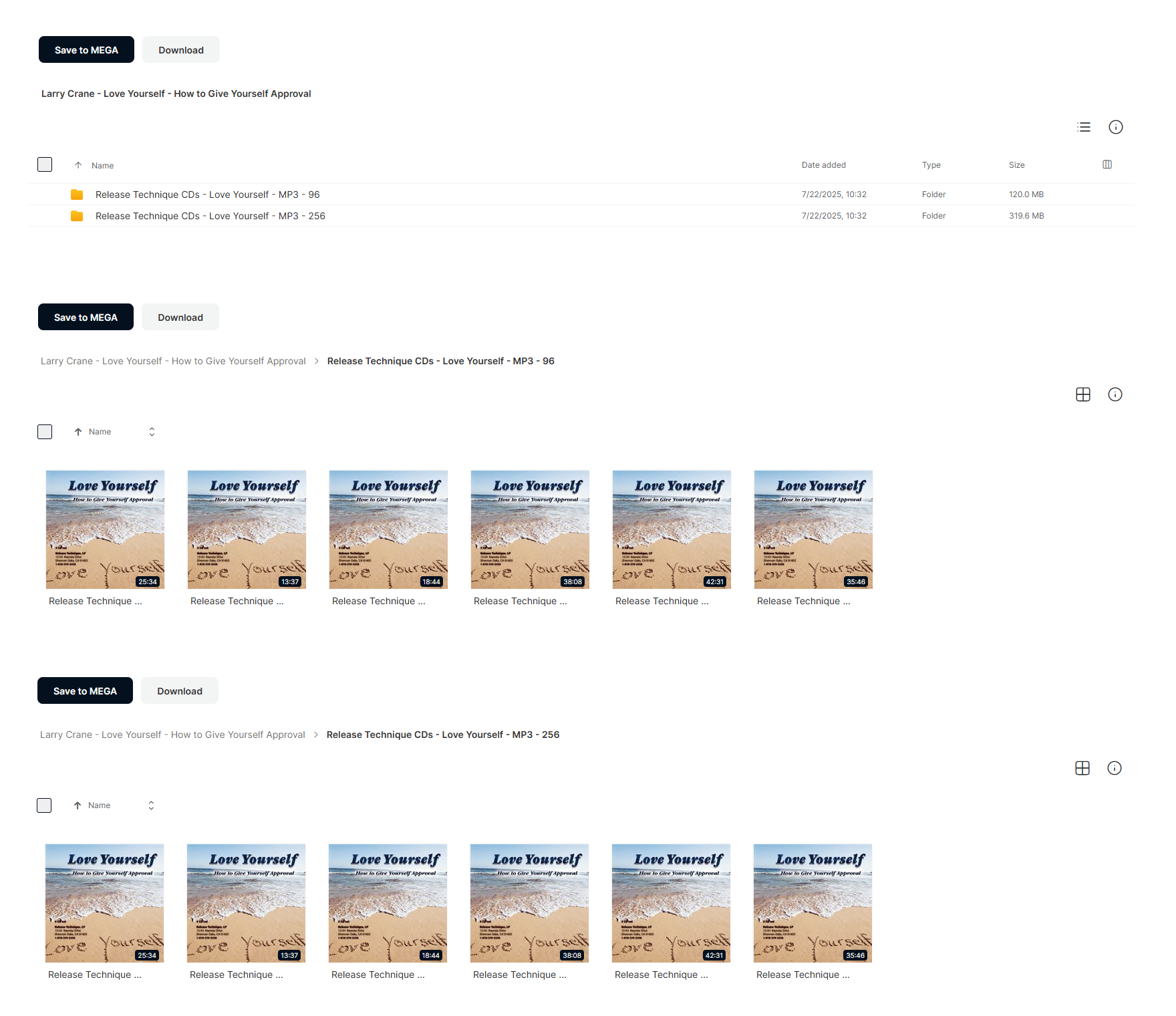Switch to list view in root folder listing
The width and height of the screenshot is (1176, 1016).
pyautogui.click(x=1084, y=127)
